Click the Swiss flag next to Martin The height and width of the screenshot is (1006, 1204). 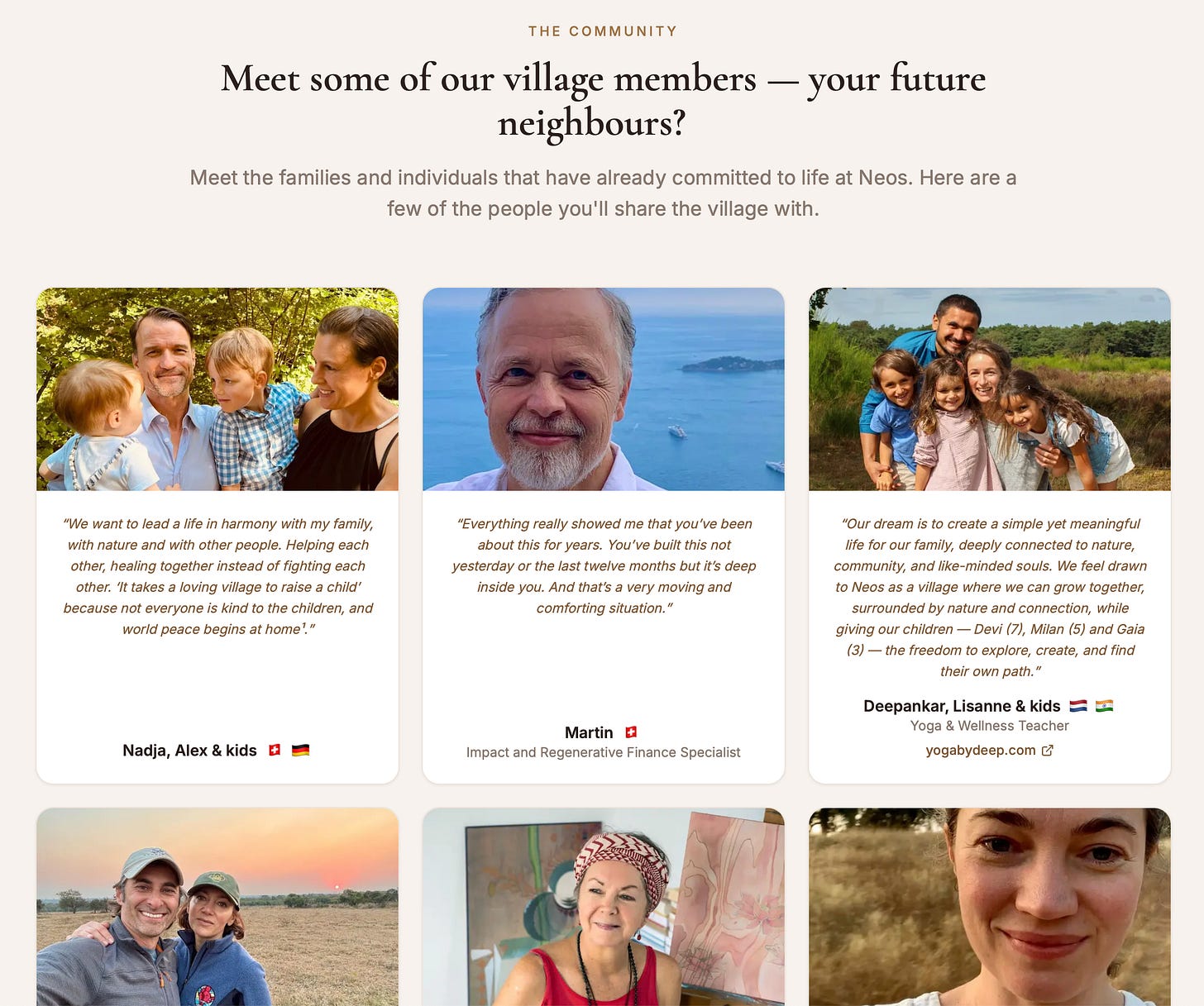[x=631, y=732]
